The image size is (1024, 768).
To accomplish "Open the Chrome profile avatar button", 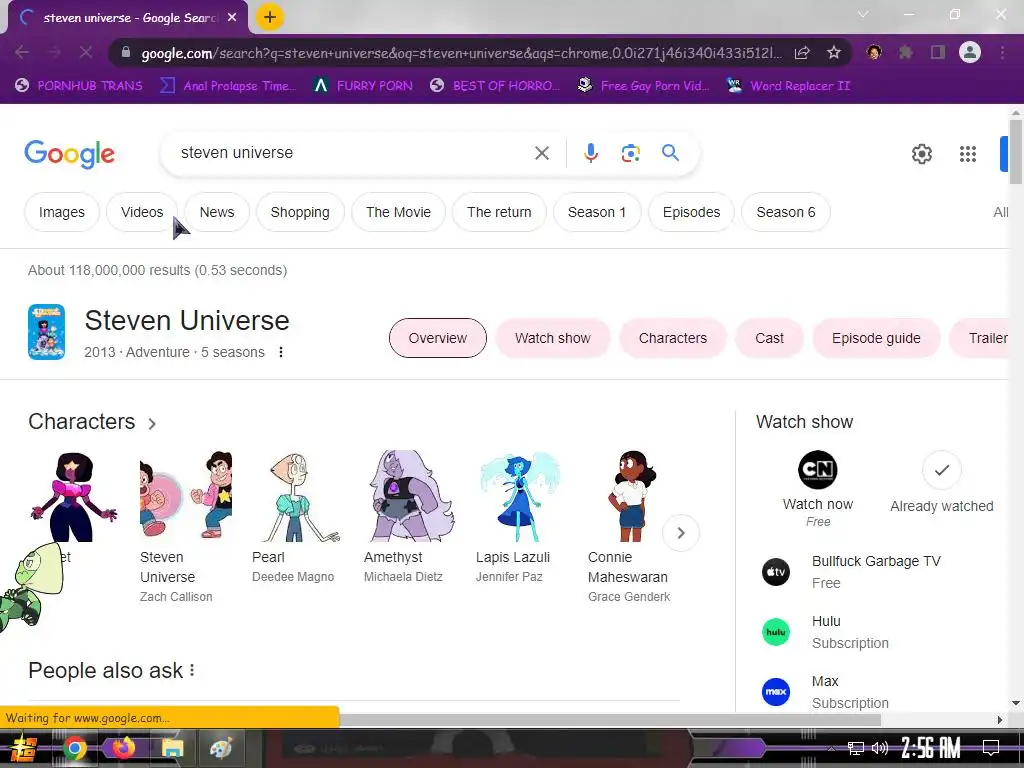I will [x=970, y=52].
